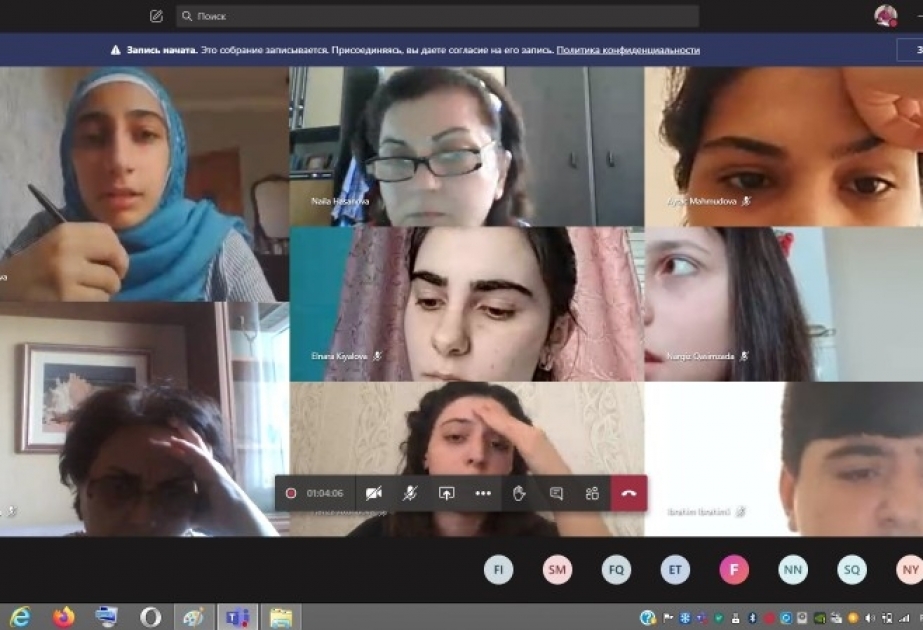Select the FQ participant avatar

pos(616,569)
